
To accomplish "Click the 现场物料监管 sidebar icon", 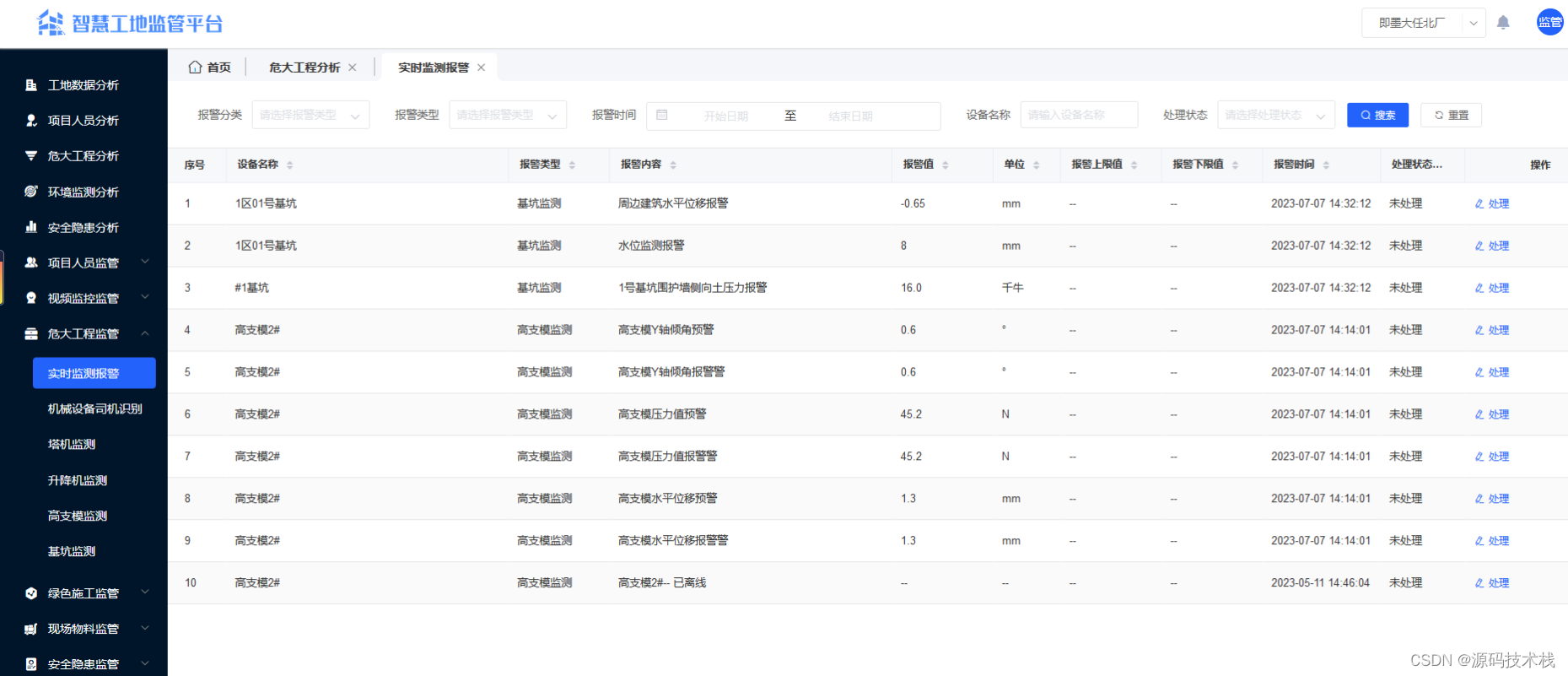I will click(x=31, y=629).
